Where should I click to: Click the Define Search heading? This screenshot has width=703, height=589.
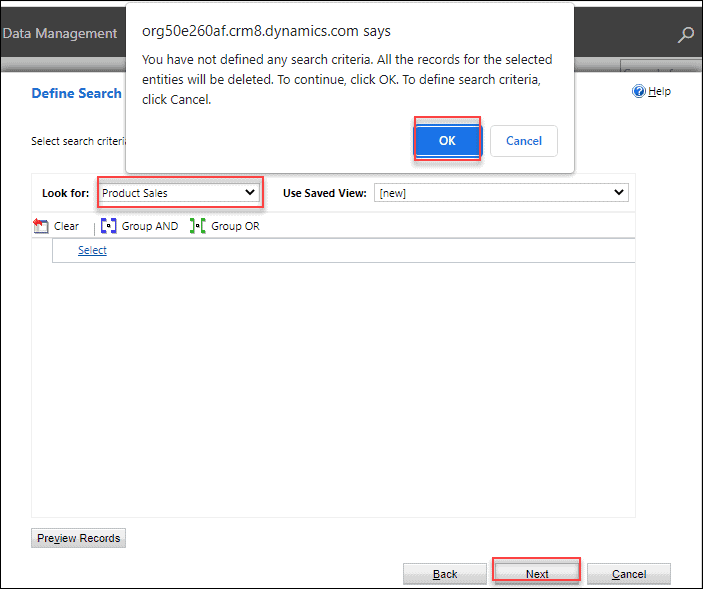click(x=76, y=93)
